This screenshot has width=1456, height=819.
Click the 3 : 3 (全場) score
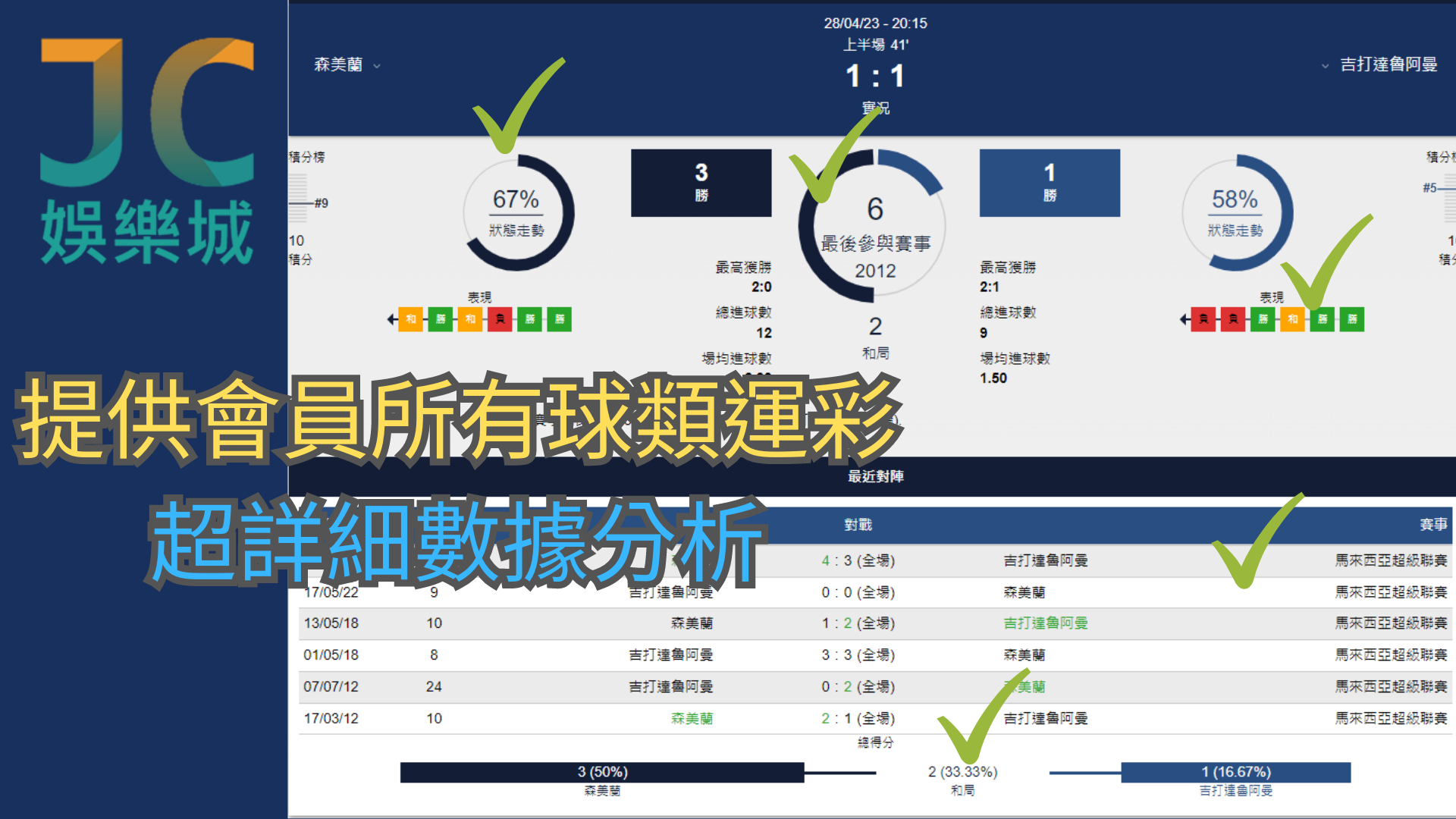(858, 655)
